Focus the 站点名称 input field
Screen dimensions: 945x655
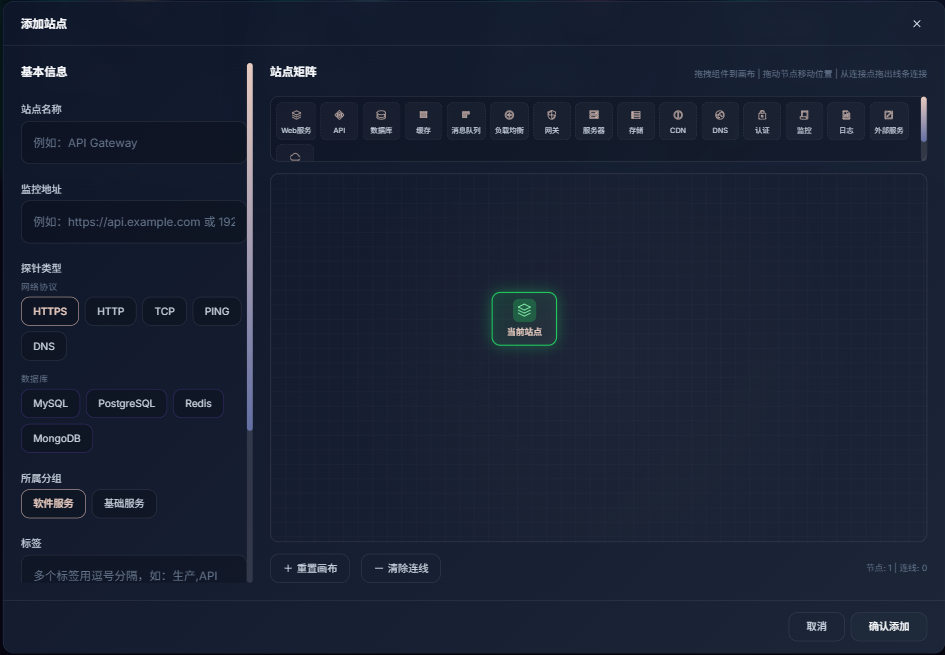coord(133,143)
